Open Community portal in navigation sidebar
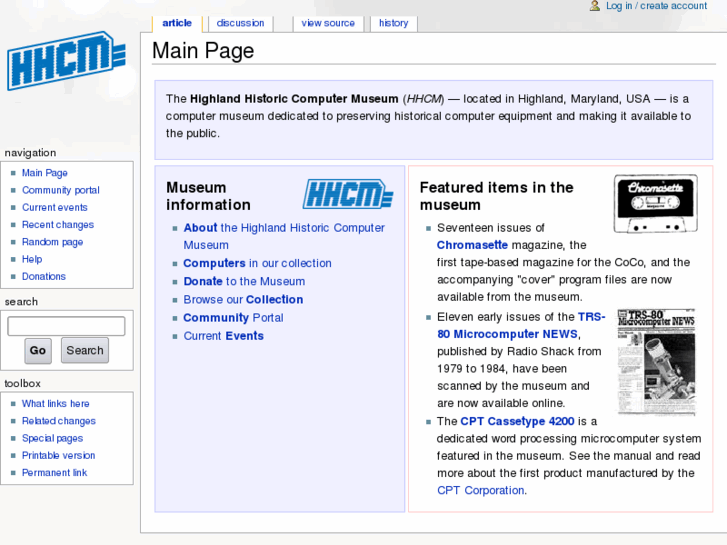 click(x=61, y=190)
